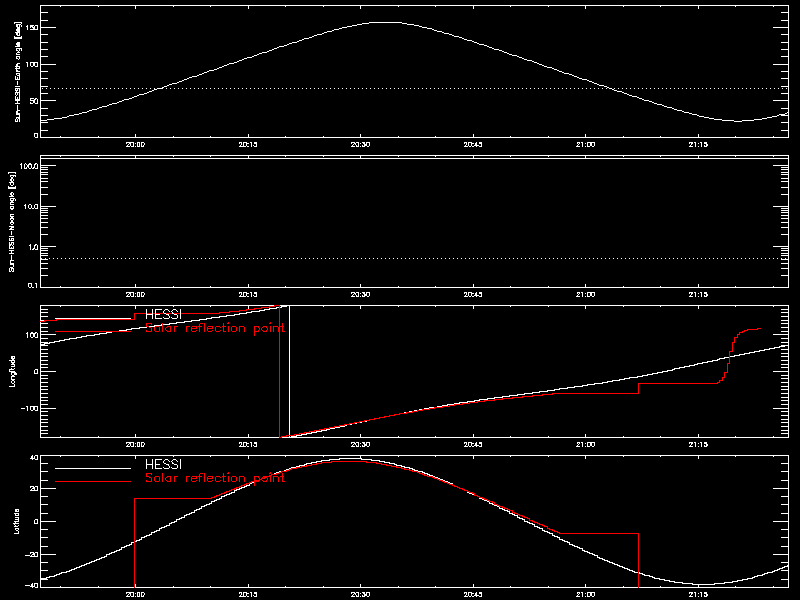
Task: Click the 150 tick in Earth angle panel
Action: point(32,28)
